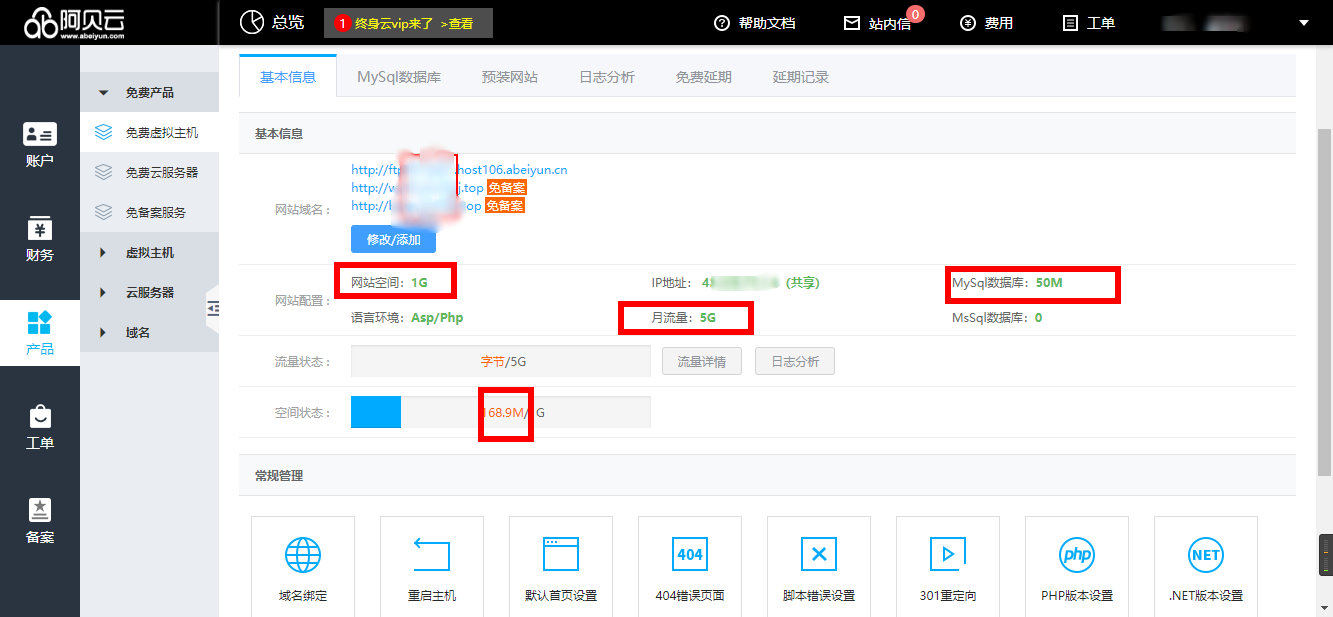
Task: Open PHP版本设置 icon
Action: (x=1077, y=554)
